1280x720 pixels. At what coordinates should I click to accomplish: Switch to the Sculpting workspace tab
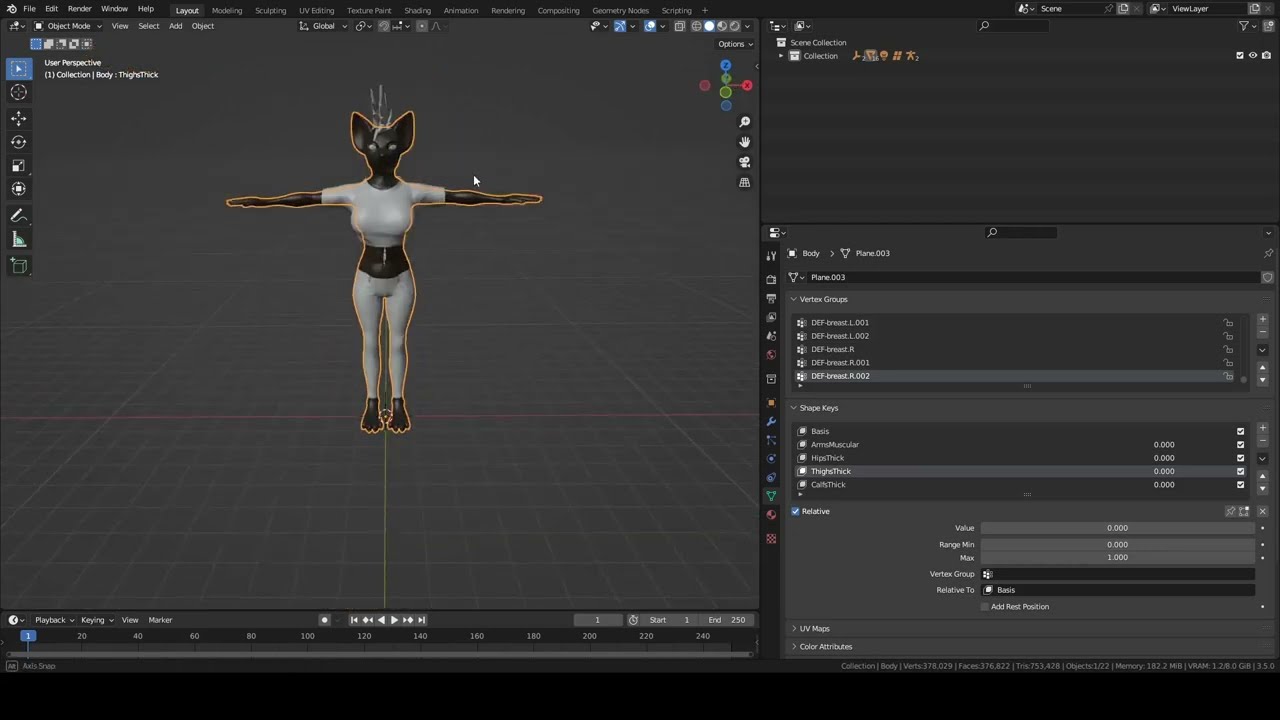(x=270, y=10)
